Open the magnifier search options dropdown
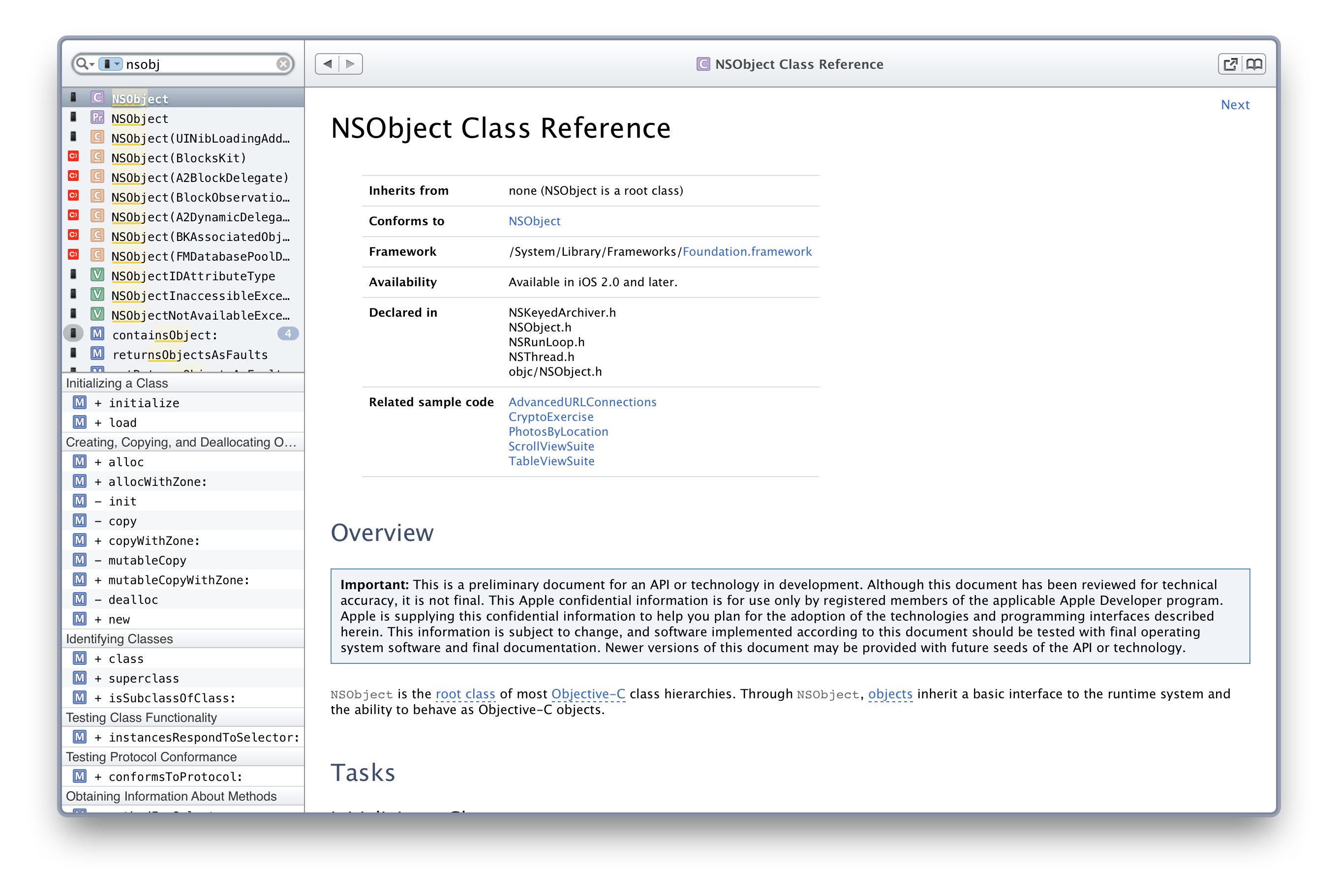 click(85, 64)
